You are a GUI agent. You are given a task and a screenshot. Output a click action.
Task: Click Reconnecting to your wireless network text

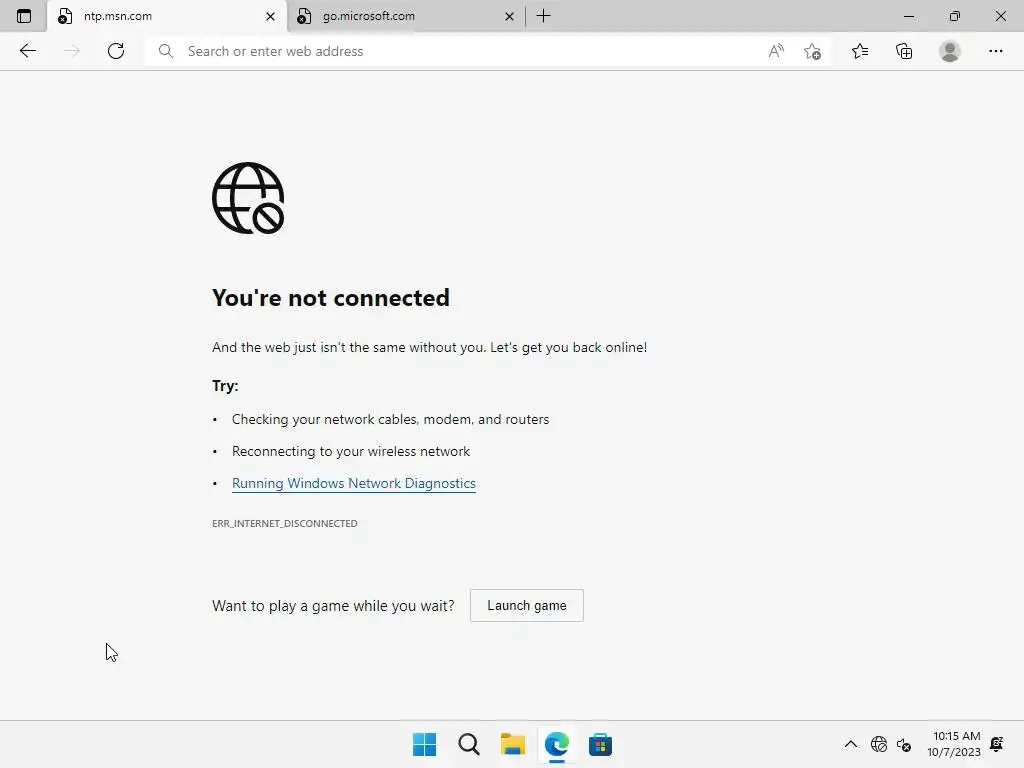351,451
